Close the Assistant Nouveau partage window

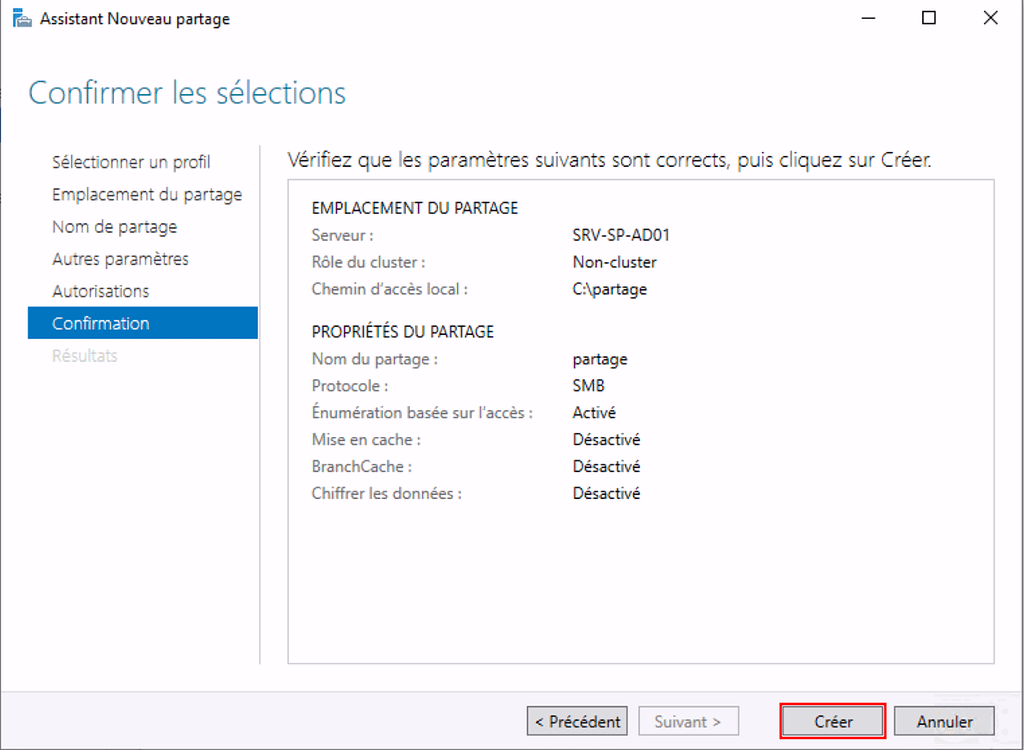click(x=990, y=18)
